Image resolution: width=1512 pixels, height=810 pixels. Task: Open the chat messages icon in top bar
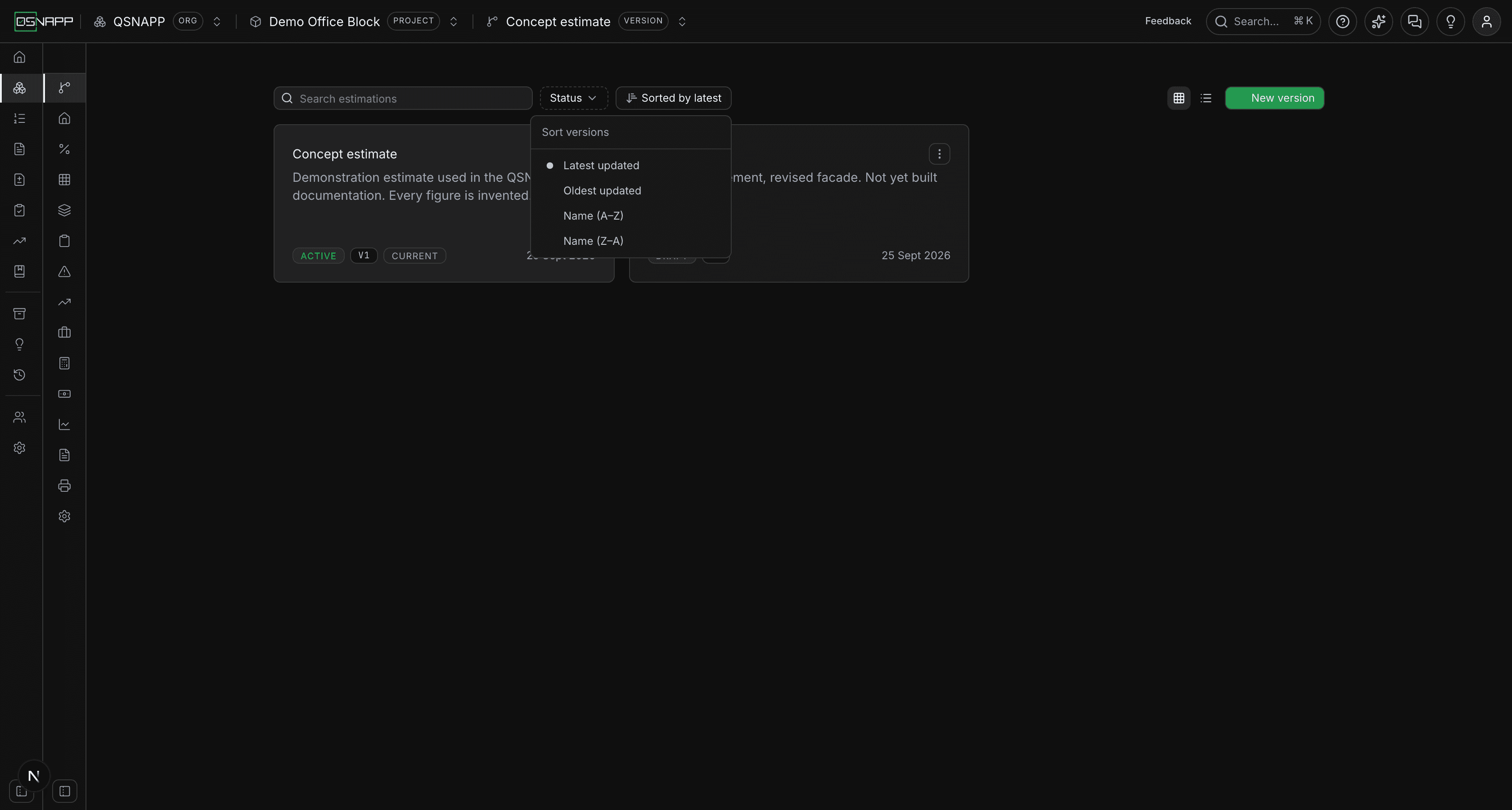pos(1414,22)
